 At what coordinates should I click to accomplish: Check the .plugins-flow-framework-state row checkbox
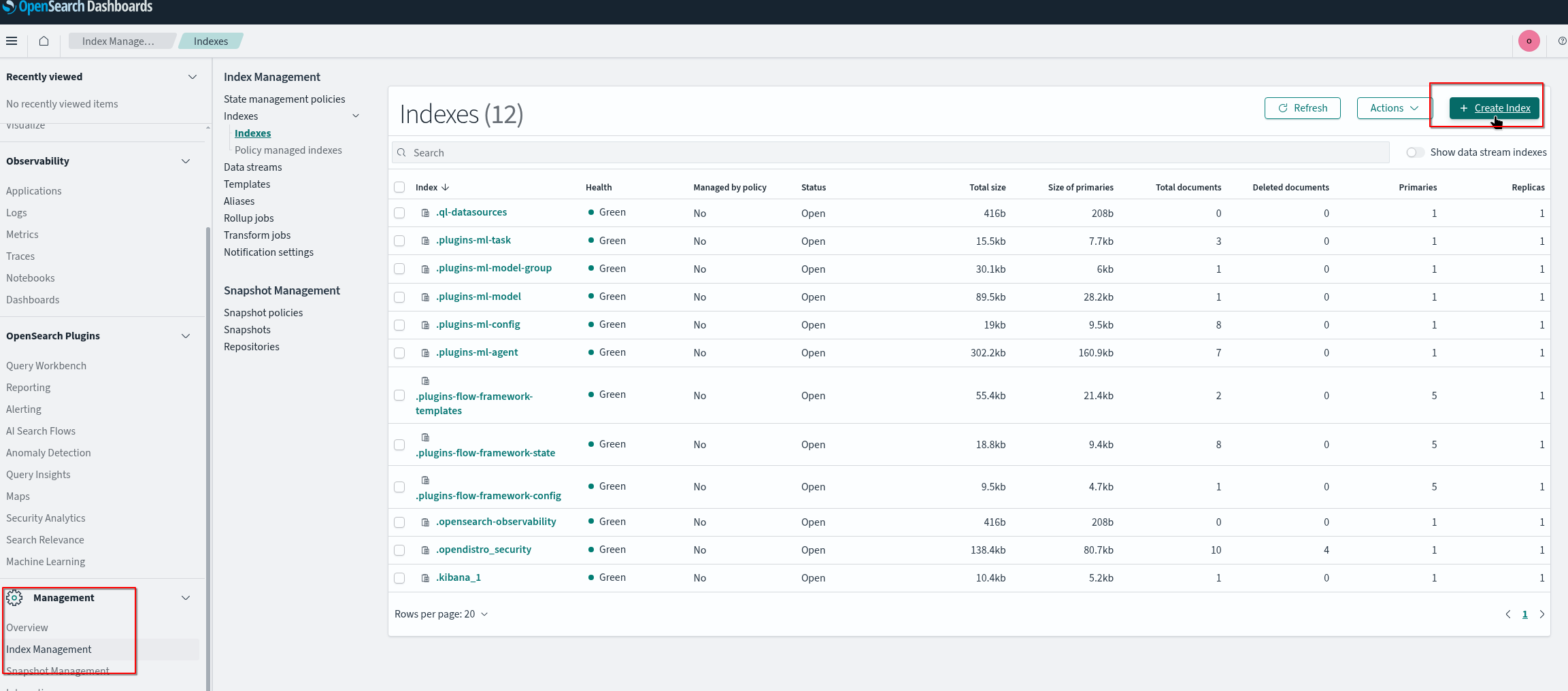[399, 445]
